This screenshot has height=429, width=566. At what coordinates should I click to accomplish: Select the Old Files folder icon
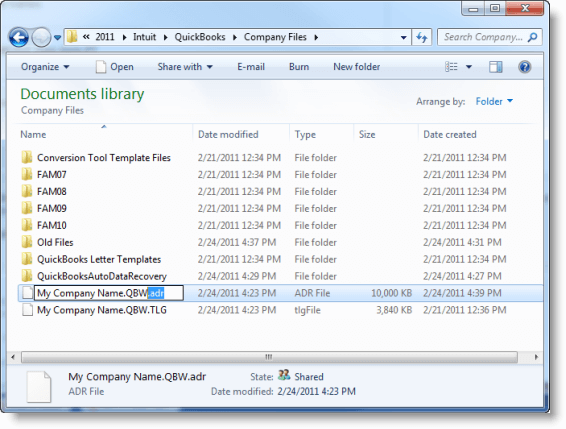[x=27, y=242]
